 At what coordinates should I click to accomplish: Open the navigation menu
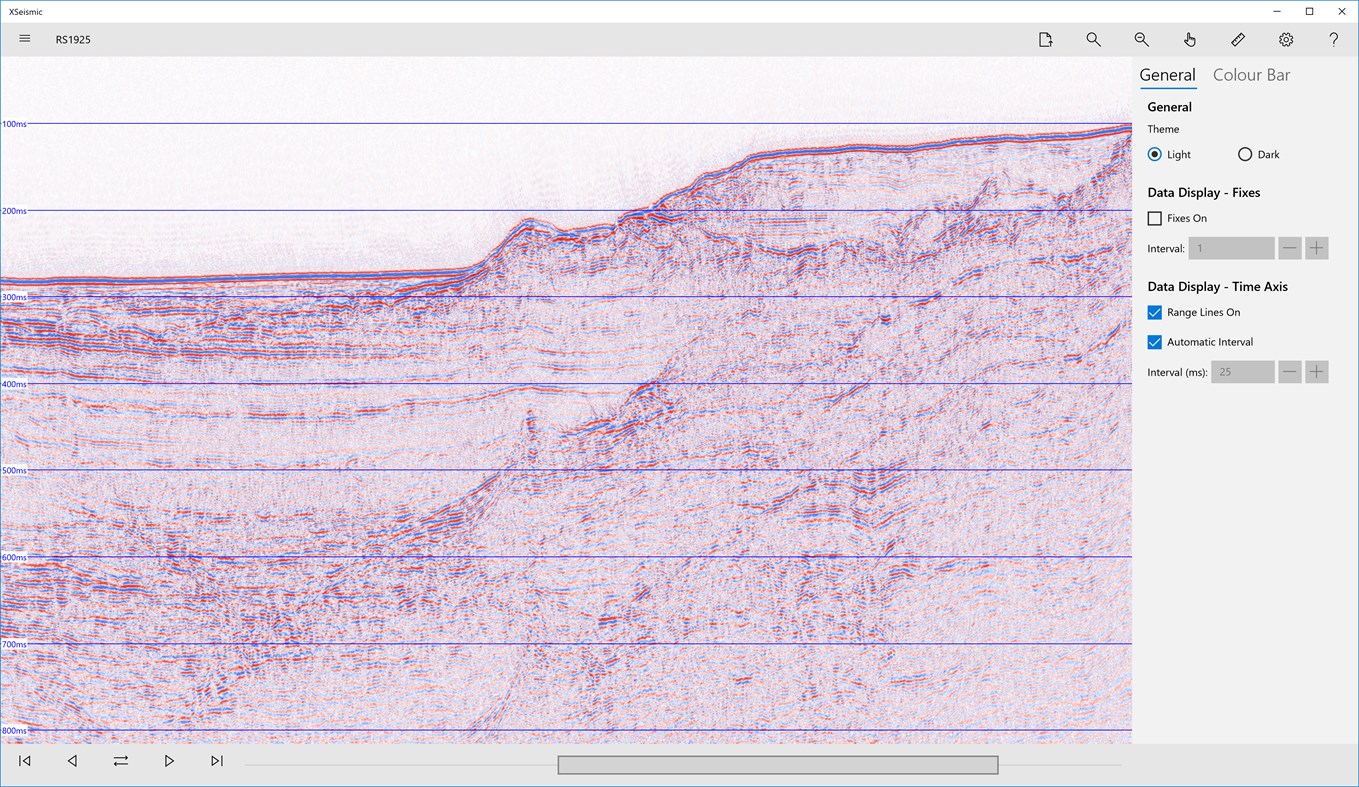point(24,38)
